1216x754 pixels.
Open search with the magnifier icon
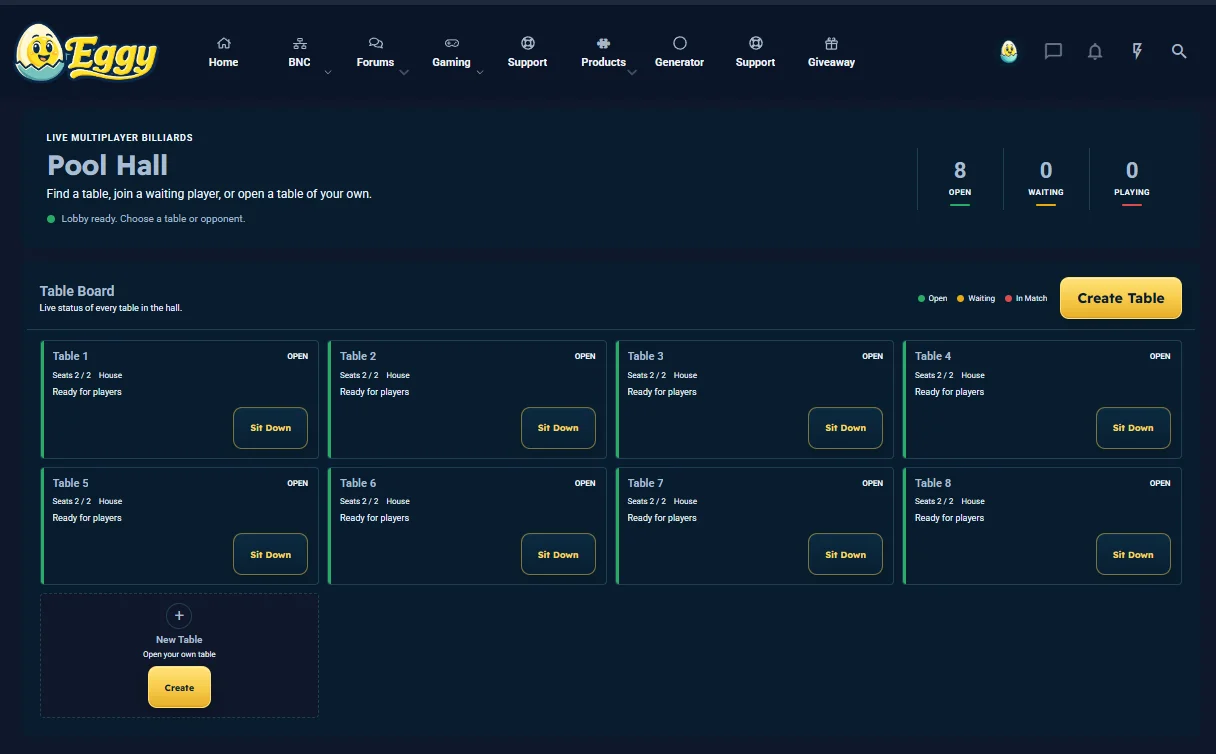point(1179,51)
